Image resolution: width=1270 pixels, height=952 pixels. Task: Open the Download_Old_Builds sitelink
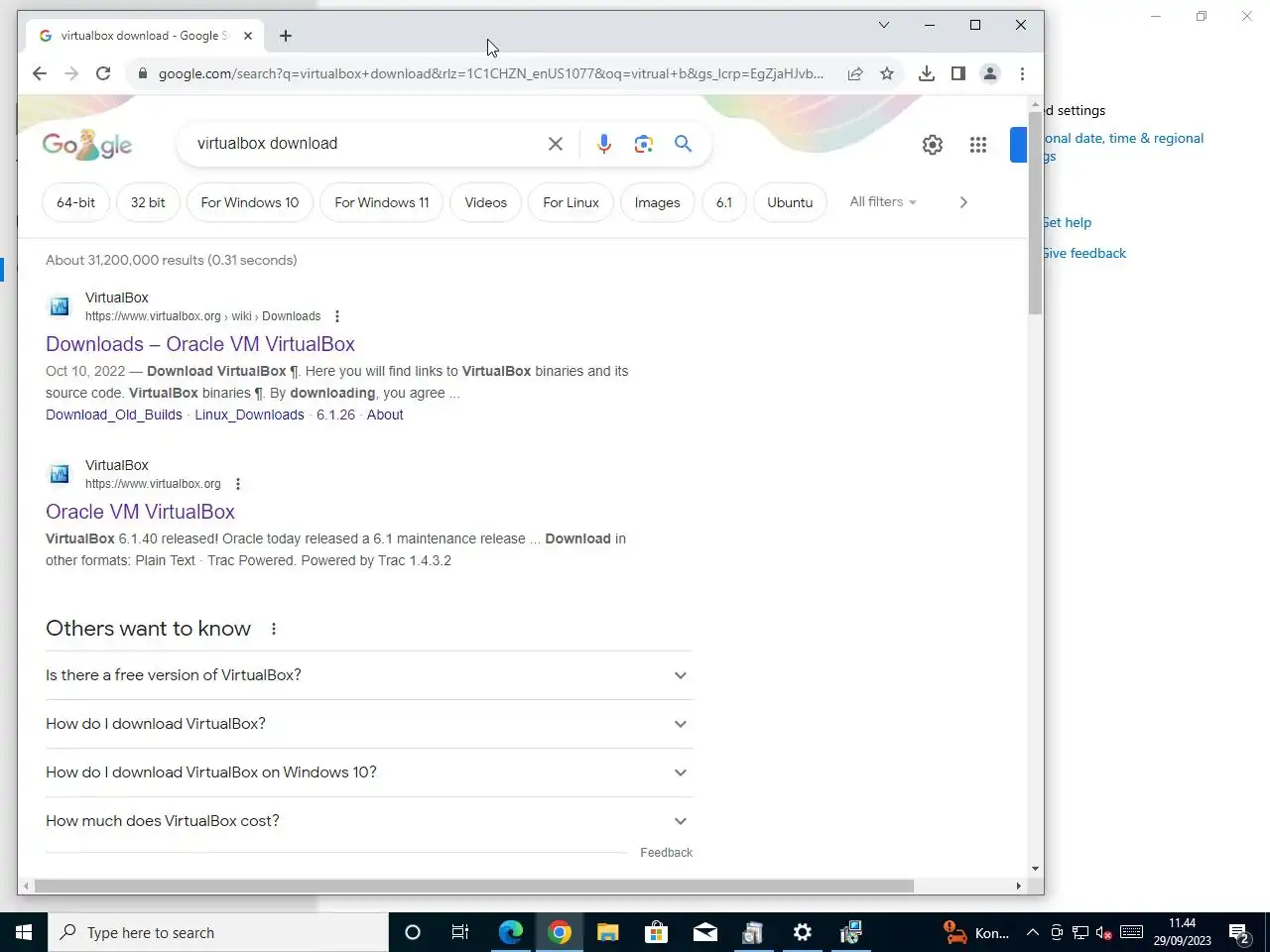pos(114,415)
